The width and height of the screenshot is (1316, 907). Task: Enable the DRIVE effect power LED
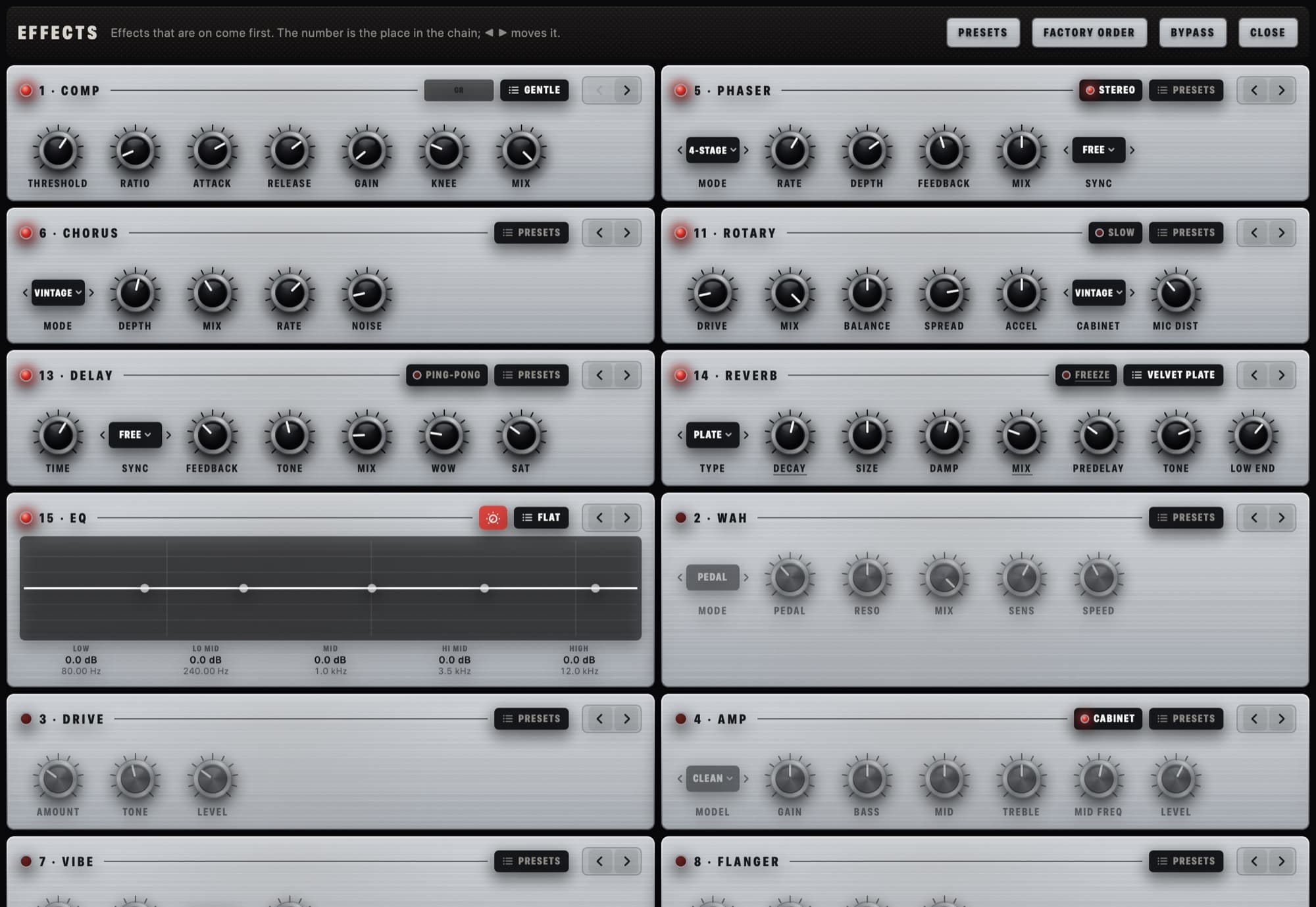tap(26, 719)
